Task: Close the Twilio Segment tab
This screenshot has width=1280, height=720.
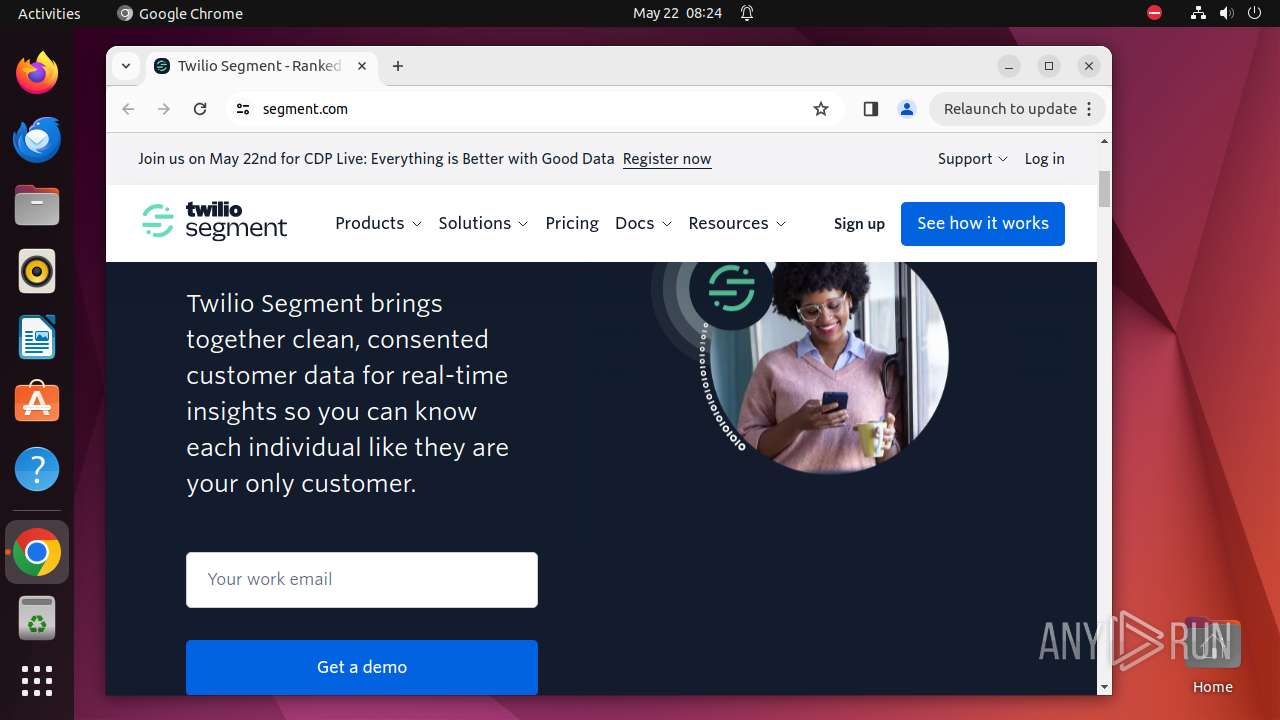Action: click(362, 66)
